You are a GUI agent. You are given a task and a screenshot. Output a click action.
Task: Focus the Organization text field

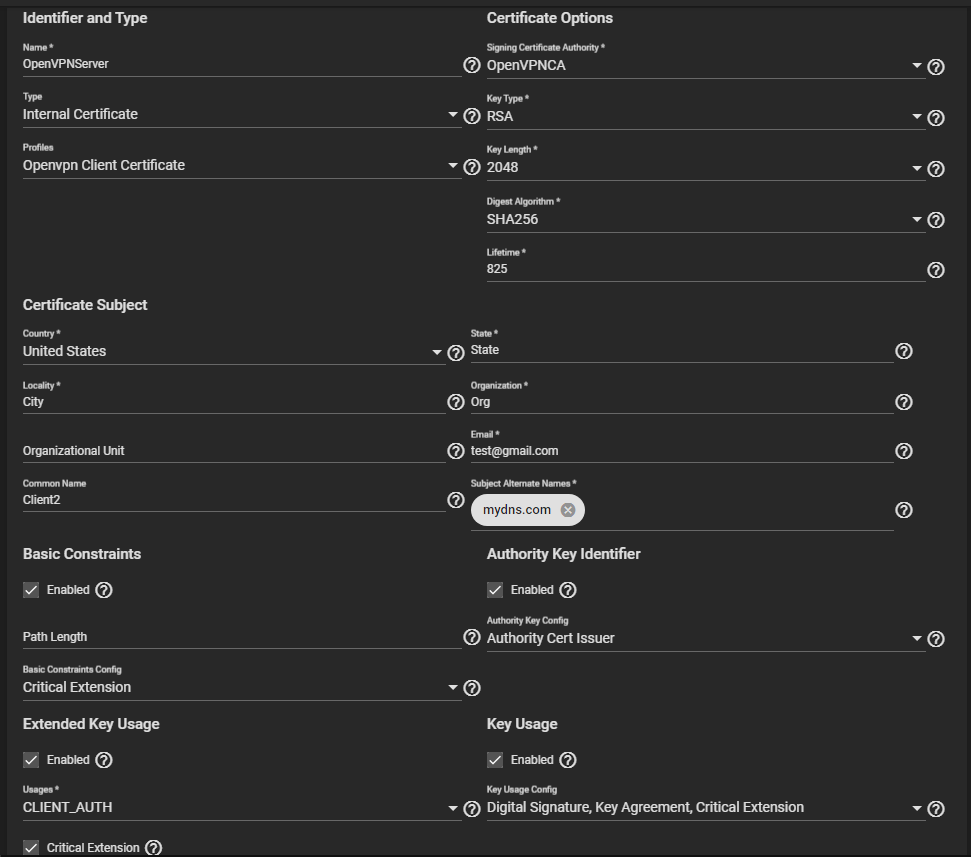680,402
